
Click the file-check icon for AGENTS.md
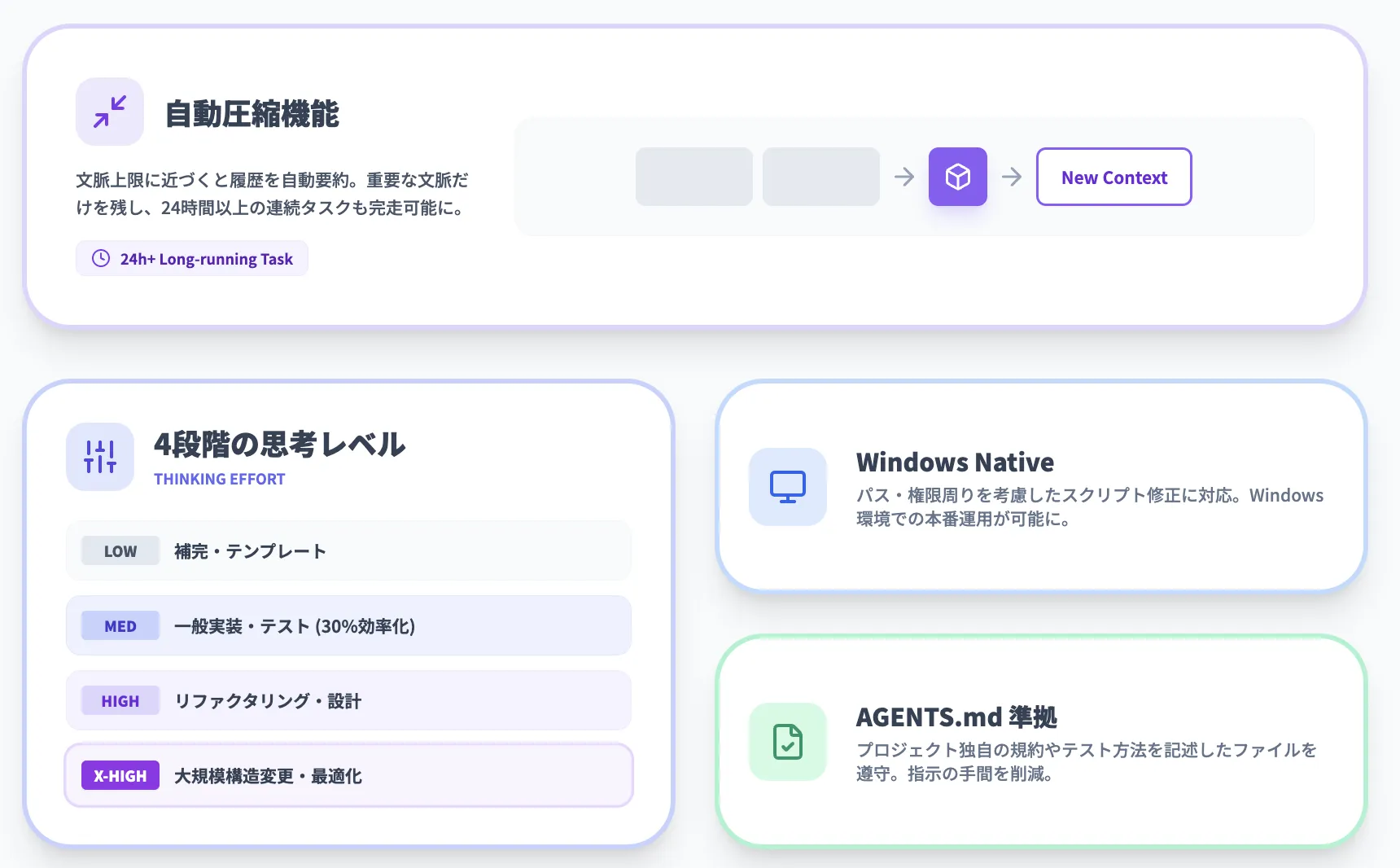[x=787, y=742]
